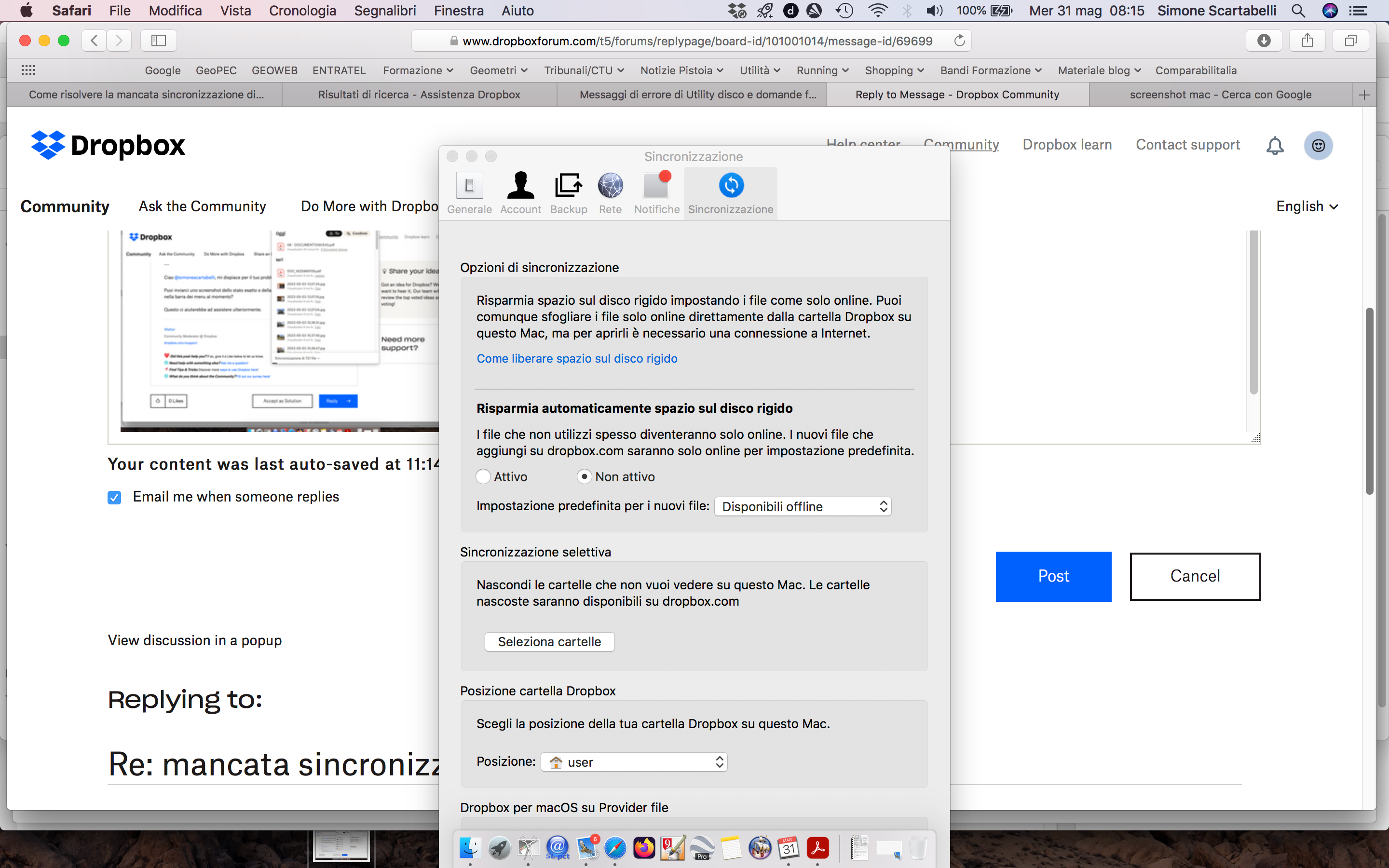
Task: Show Safari tab overview
Action: (1350, 40)
